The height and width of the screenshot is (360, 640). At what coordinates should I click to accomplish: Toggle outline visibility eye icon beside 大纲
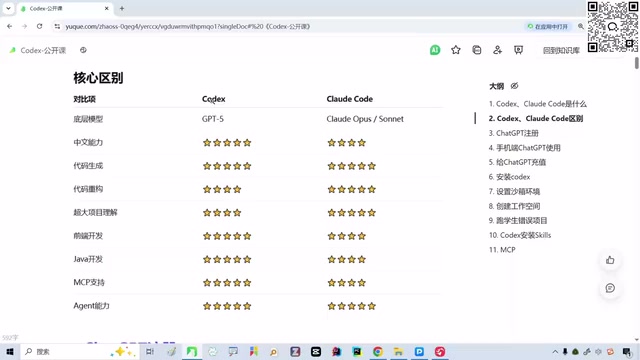pyautogui.click(x=514, y=86)
